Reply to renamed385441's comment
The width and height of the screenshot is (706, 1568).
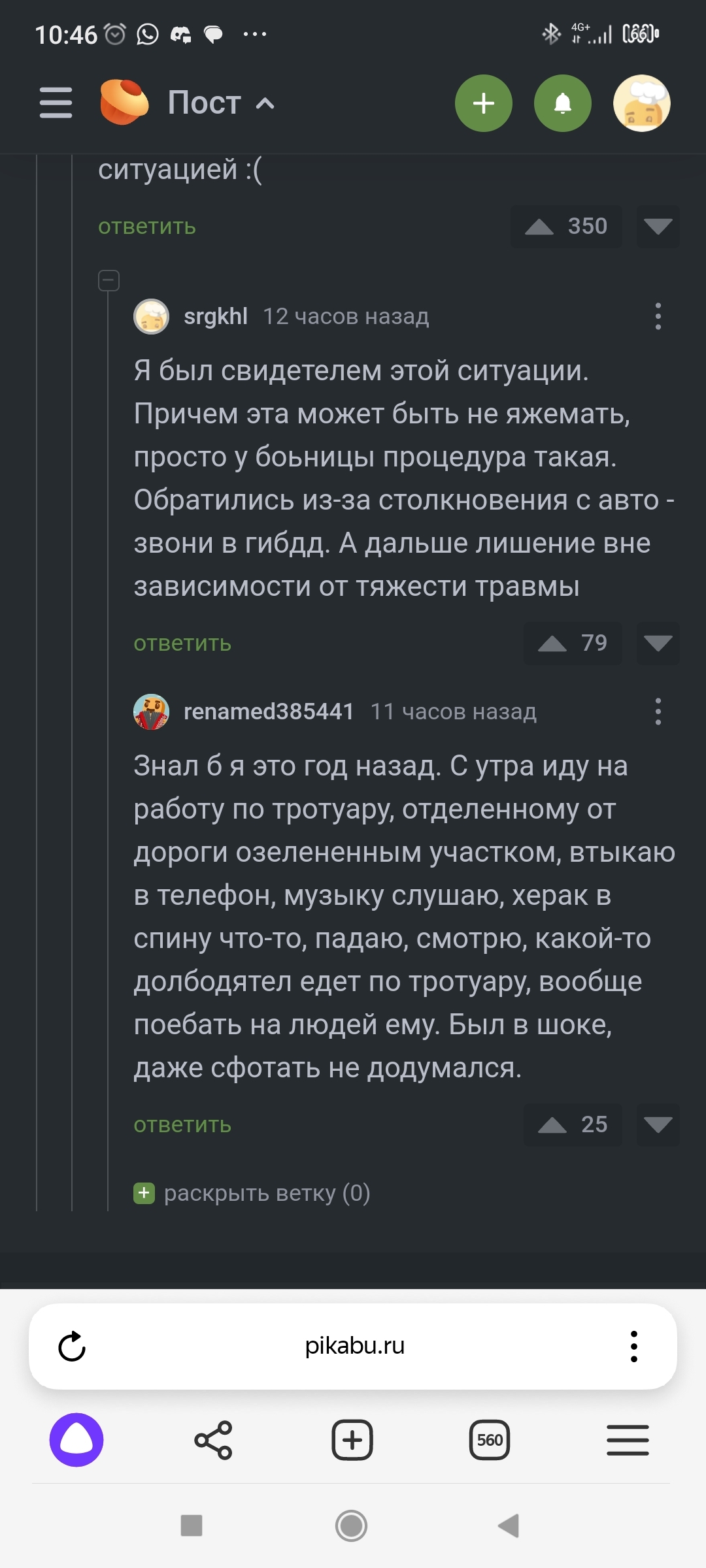[x=182, y=1124]
